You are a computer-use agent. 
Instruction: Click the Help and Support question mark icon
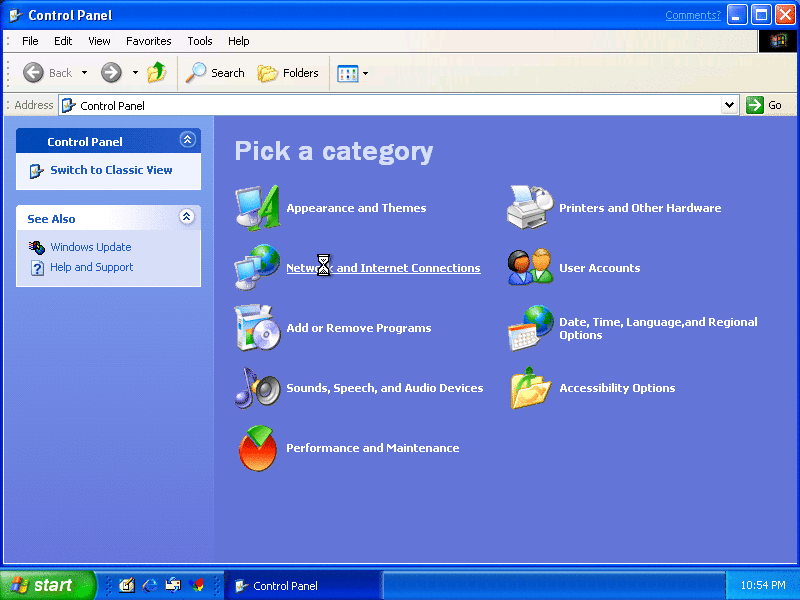pyautogui.click(x=37, y=267)
